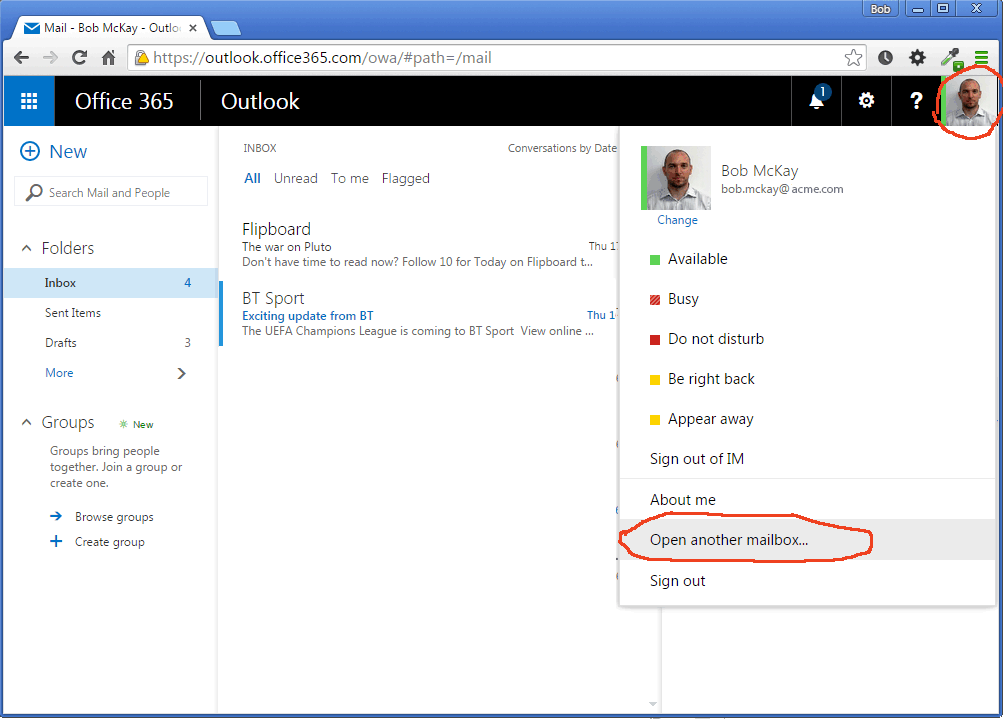The height and width of the screenshot is (719, 1003).
Task: Click the Outlook title in header
Action: coord(260,101)
